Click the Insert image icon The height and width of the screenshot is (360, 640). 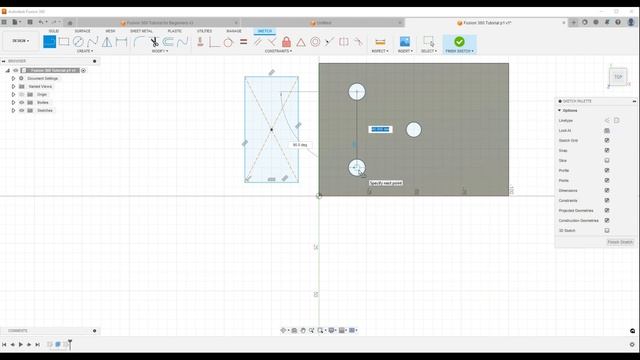(x=404, y=42)
